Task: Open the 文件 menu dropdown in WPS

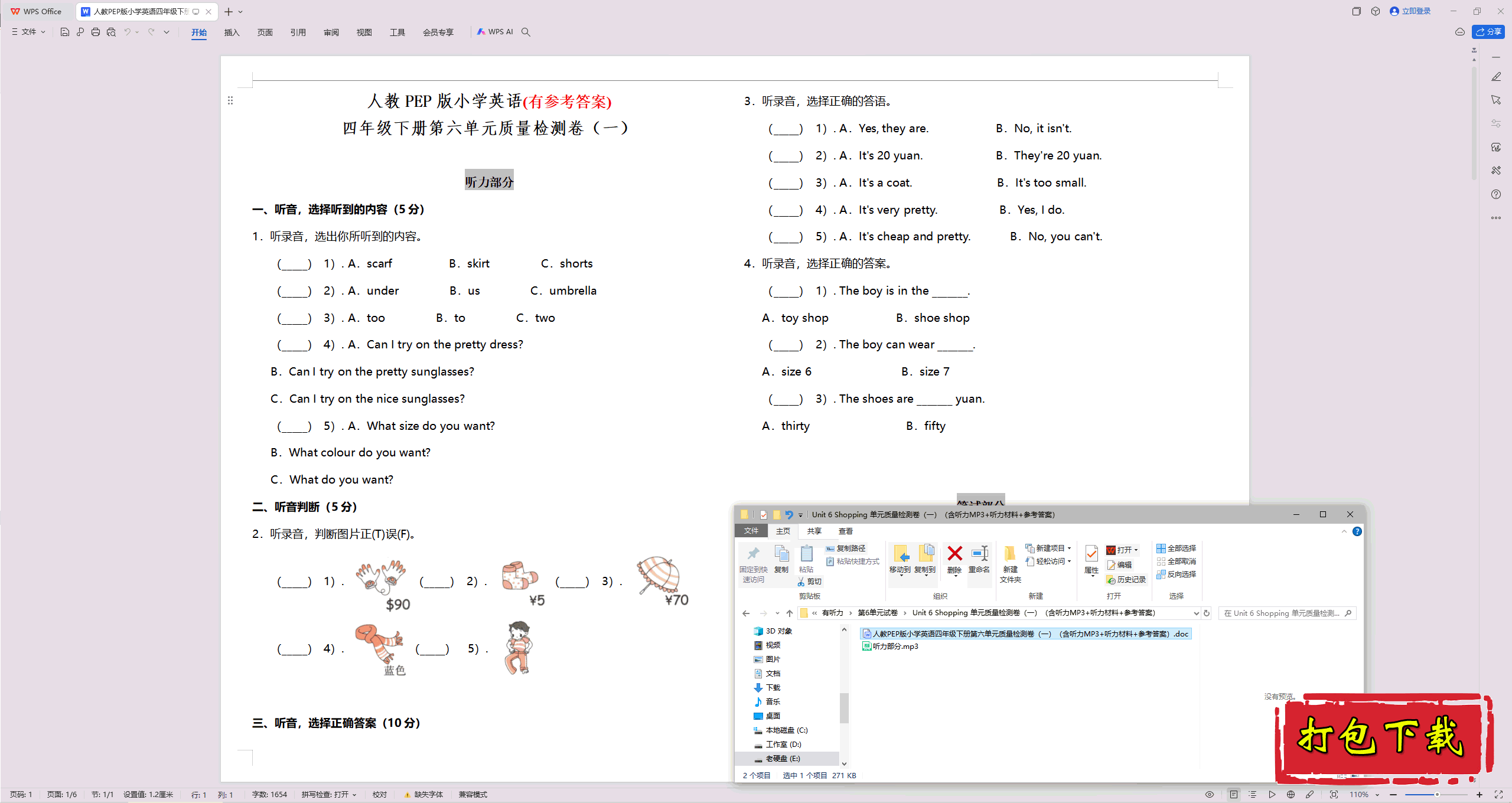Action: [x=28, y=32]
